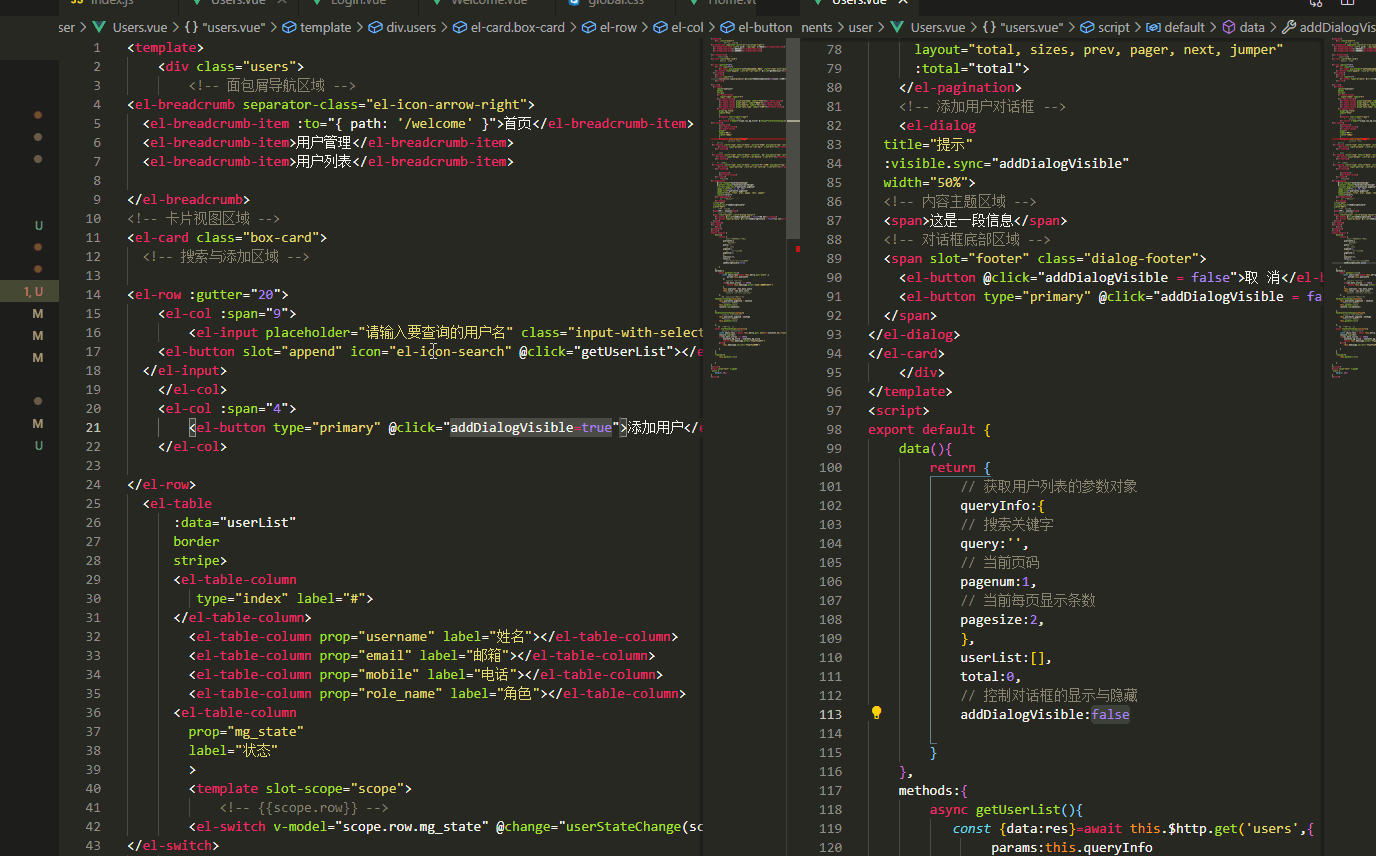1376x856 pixels.
Task: Click the 'prop="role_name"' table column line
Action: pos(437,693)
